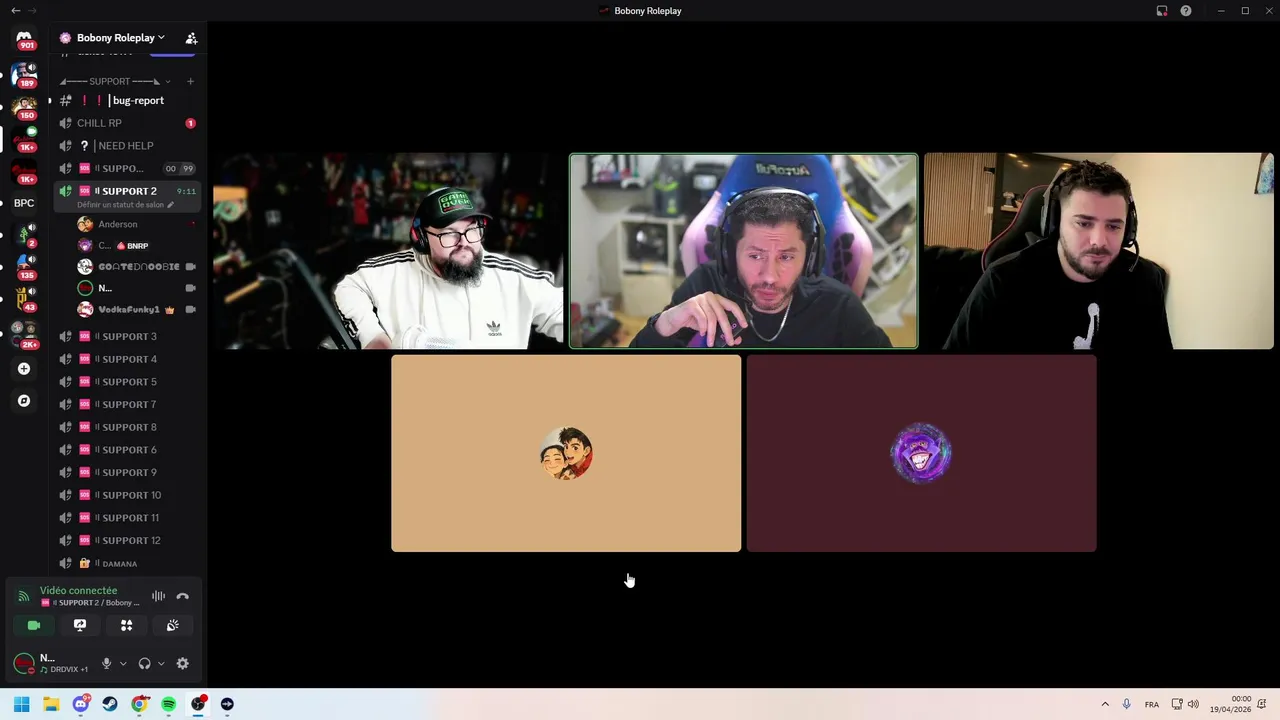Open Windows Start menu

pyautogui.click(x=22, y=704)
